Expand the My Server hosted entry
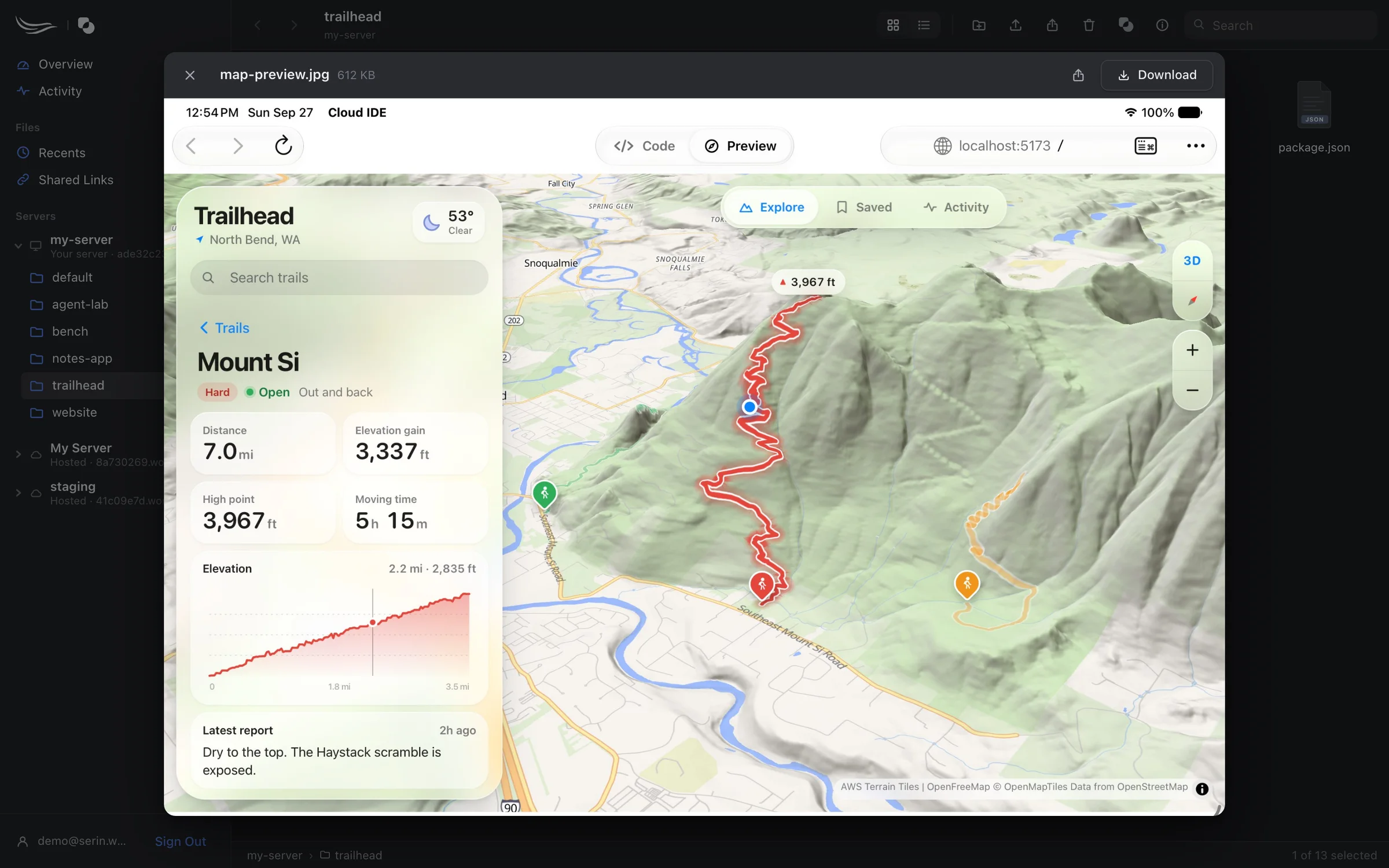 (19, 454)
